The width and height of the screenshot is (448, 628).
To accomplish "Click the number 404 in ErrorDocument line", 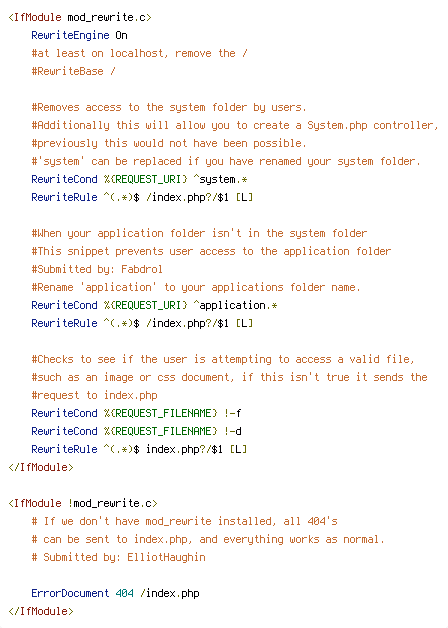I will (125, 593).
